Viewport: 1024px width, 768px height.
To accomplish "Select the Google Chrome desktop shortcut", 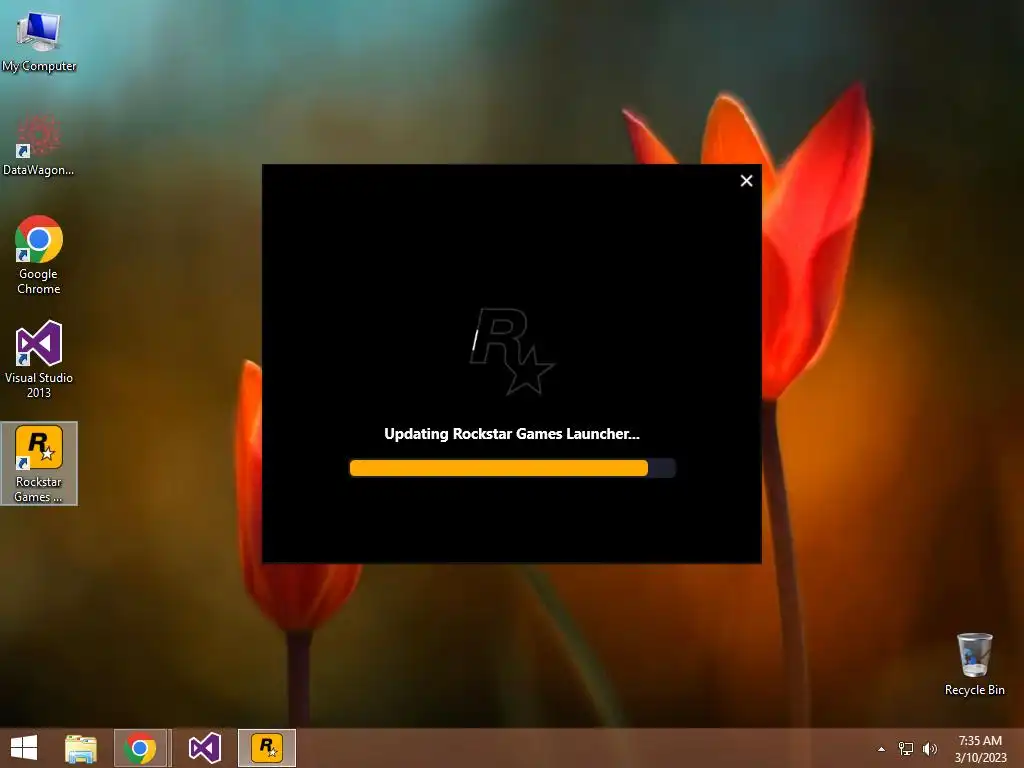I will click(x=39, y=255).
